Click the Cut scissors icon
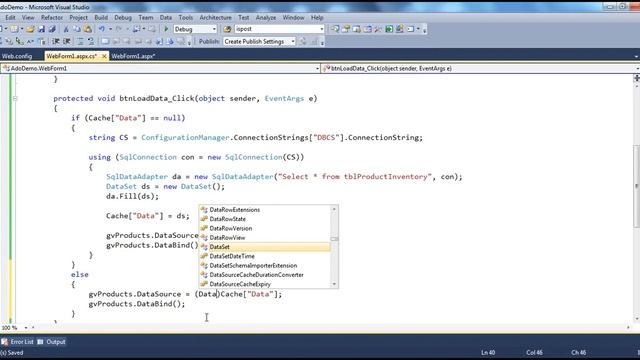Screen dimensions: 640x360 click(x=66, y=29)
